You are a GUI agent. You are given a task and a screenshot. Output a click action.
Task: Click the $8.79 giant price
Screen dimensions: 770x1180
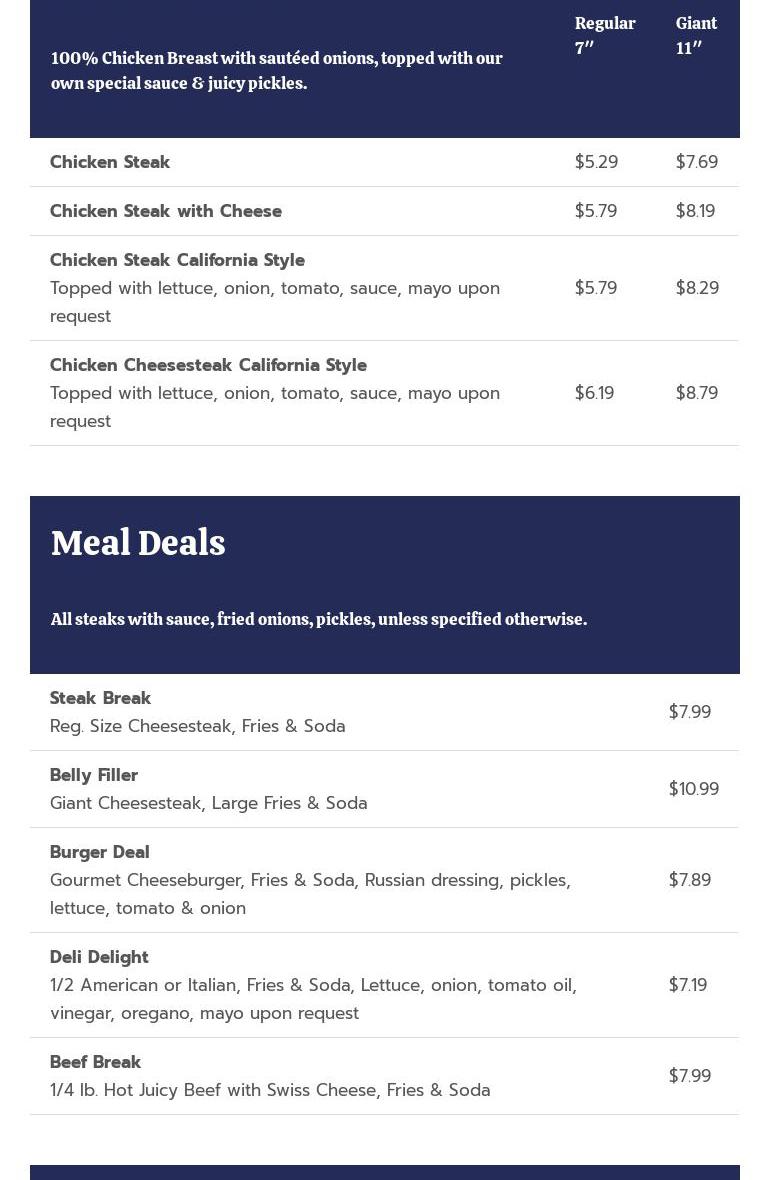[696, 393]
